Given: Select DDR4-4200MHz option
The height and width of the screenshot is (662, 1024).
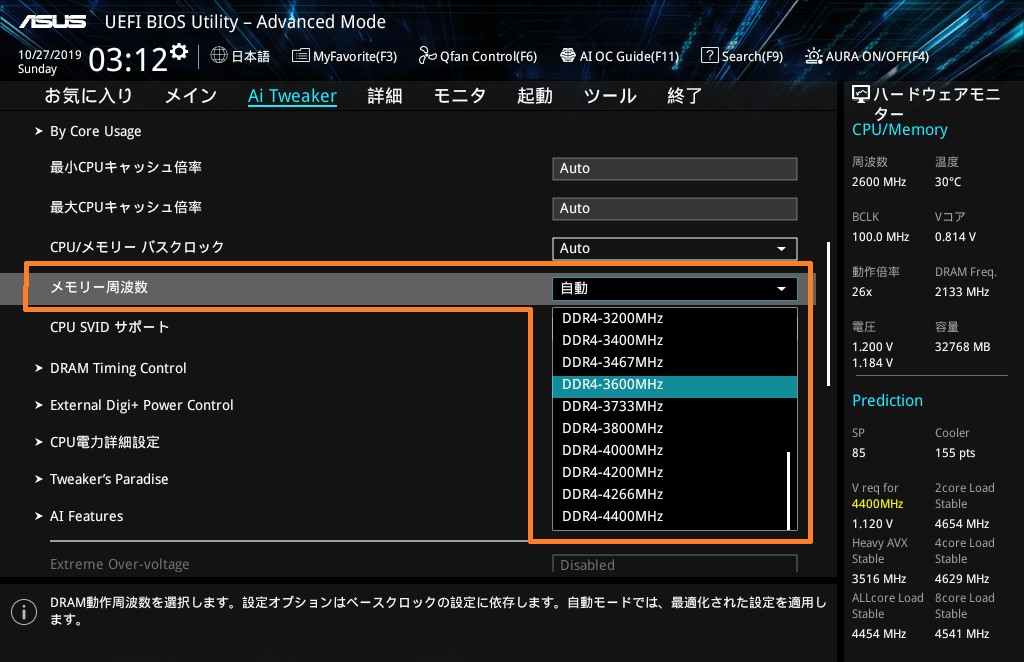Looking at the screenshot, I should [675, 473].
